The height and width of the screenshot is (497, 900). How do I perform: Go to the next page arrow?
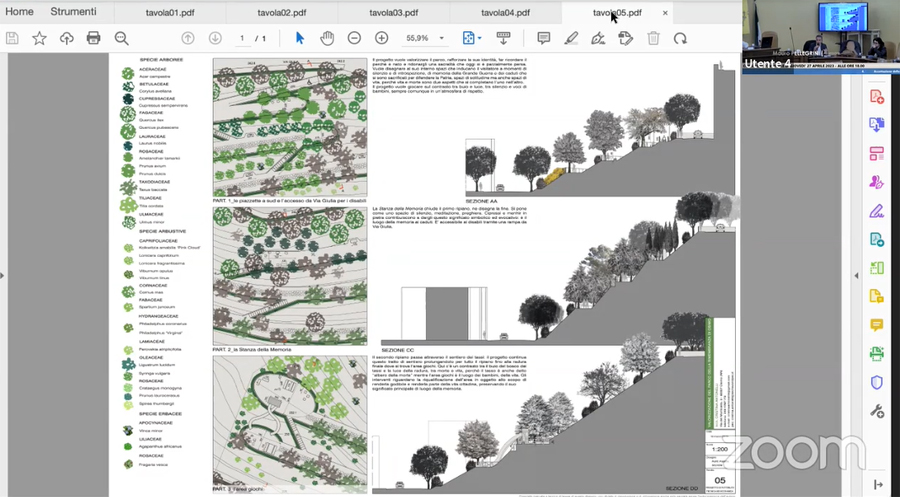[x=215, y=38]
